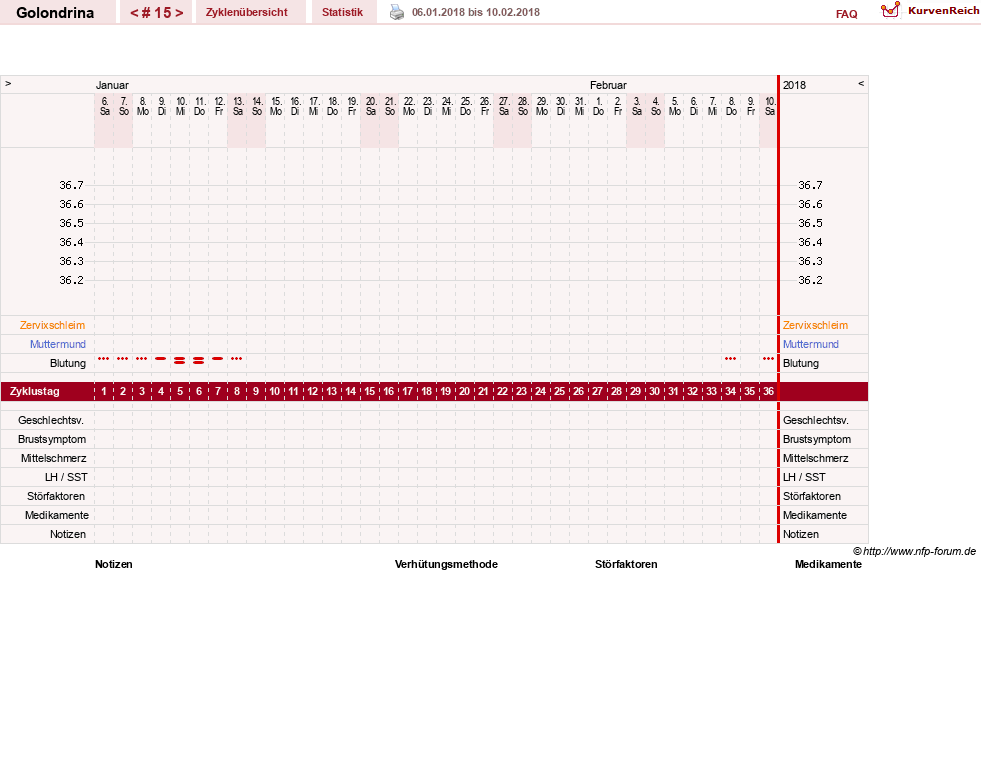
Task: Open the FAQ link
Action: coord(846,14)
